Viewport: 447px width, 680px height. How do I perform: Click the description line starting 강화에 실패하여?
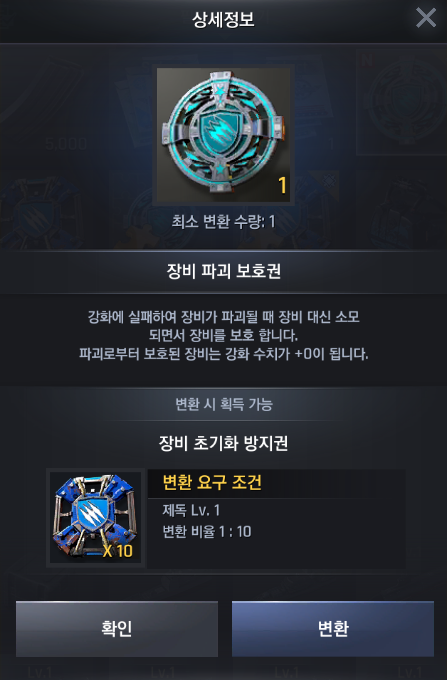224,317
